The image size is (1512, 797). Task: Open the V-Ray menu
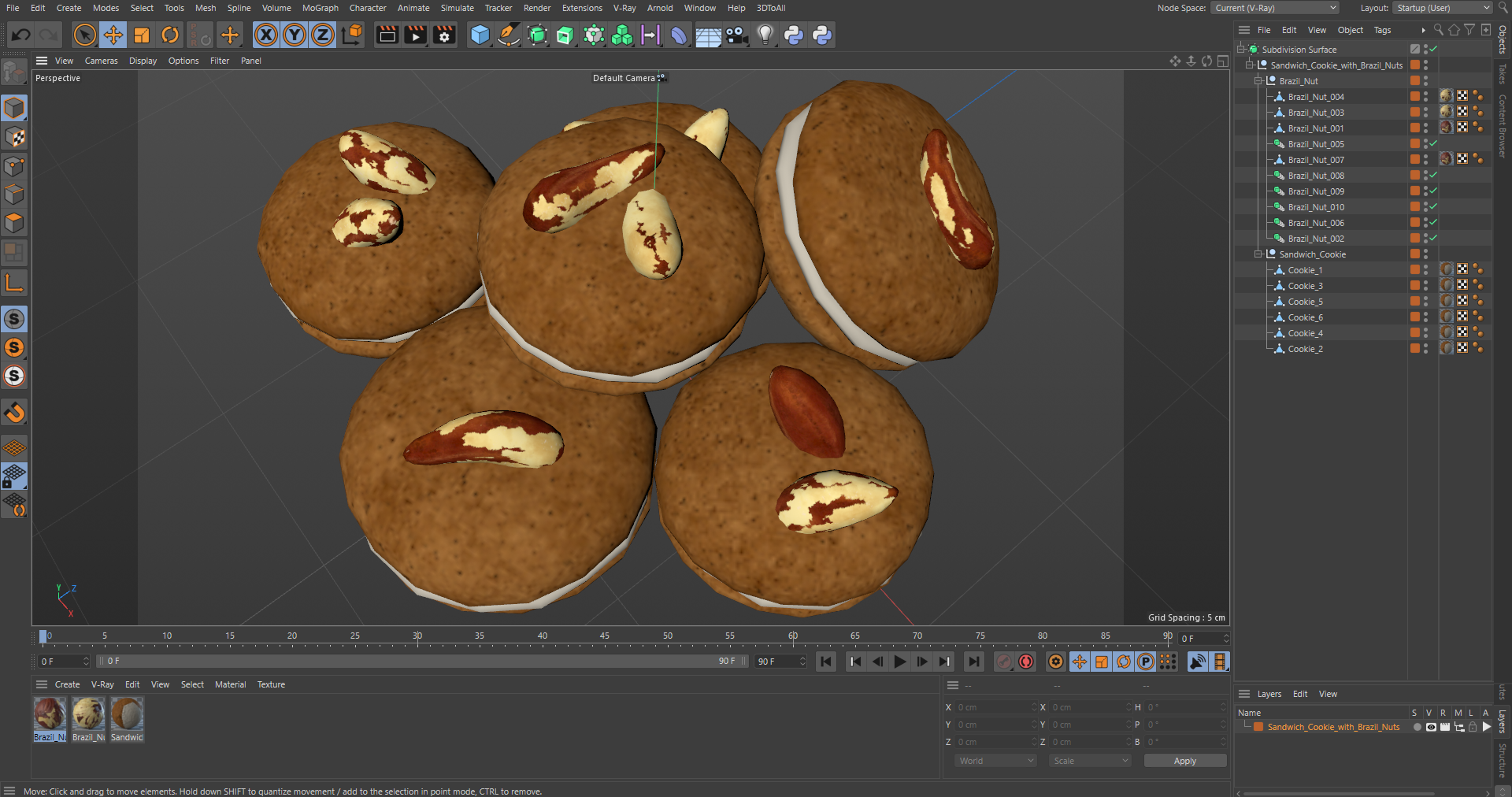(624, 8)
